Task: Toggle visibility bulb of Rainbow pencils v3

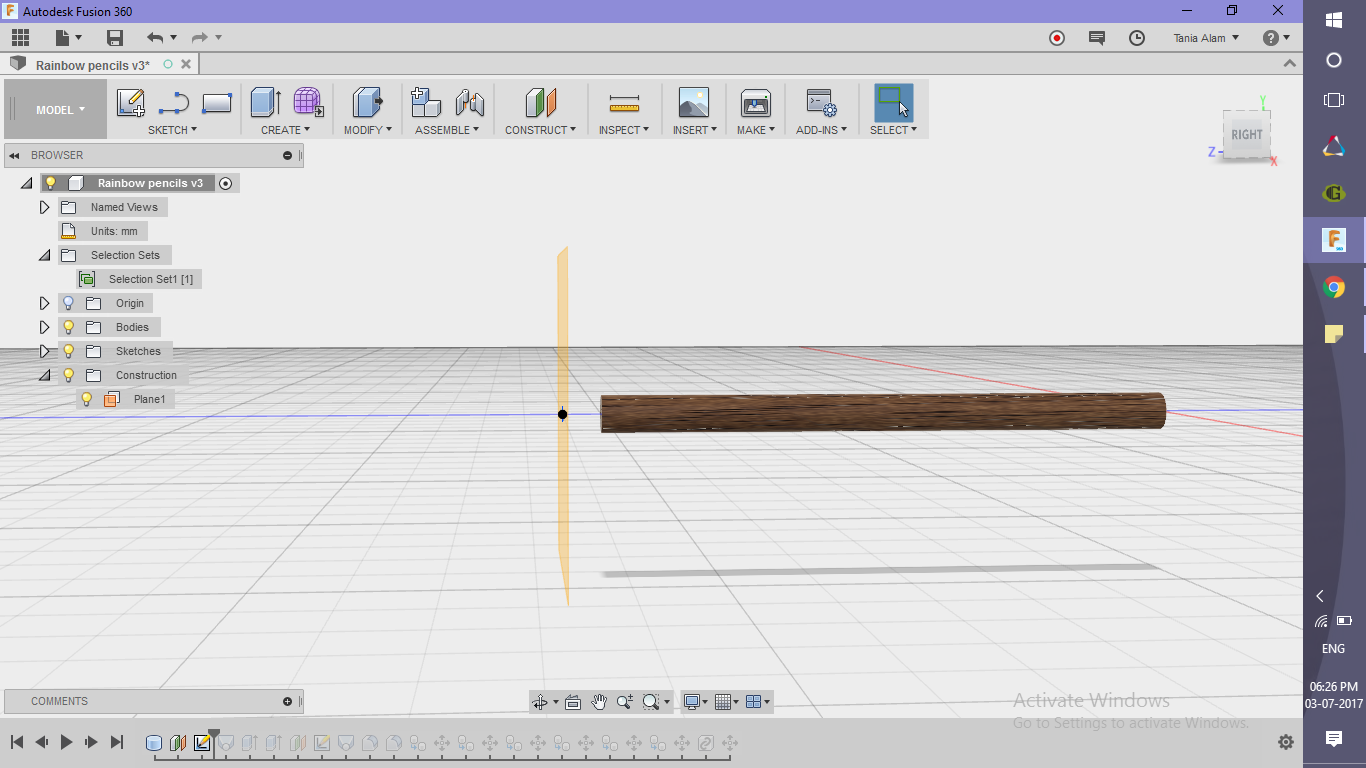Action: pos(50,183)
